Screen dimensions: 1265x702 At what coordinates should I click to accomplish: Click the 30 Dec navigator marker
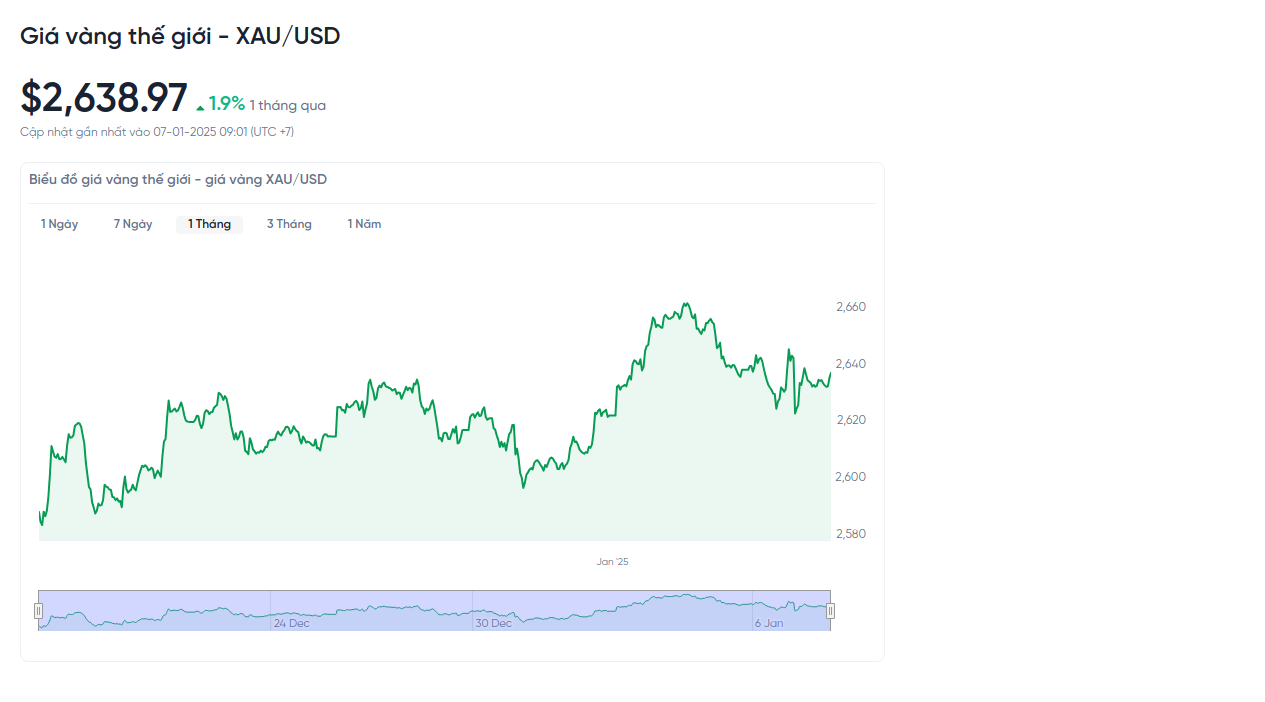click(x=493, y=623)
